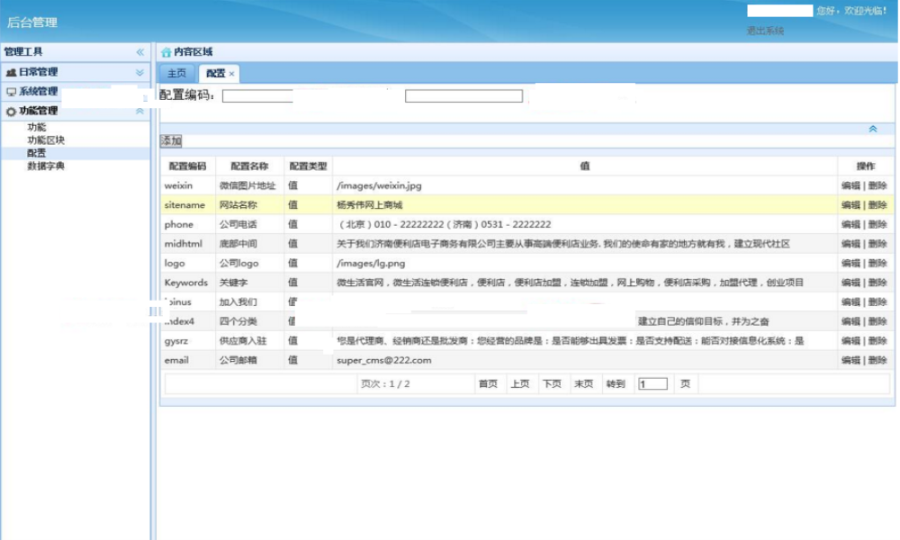The height and width of the screenshot is (540, 900).
Task: Expand the 日常管理 accordion chevron
Action: pos(140,72)
